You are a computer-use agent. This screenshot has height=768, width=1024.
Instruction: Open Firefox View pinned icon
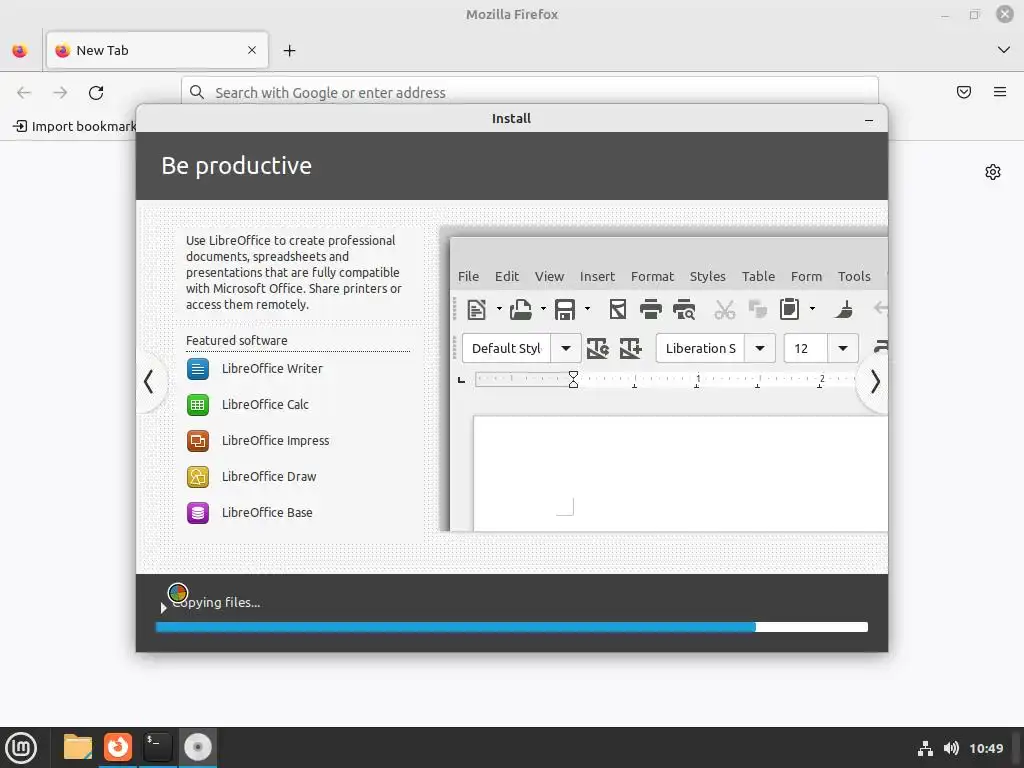pyautogui.click(x=20, y=50)
